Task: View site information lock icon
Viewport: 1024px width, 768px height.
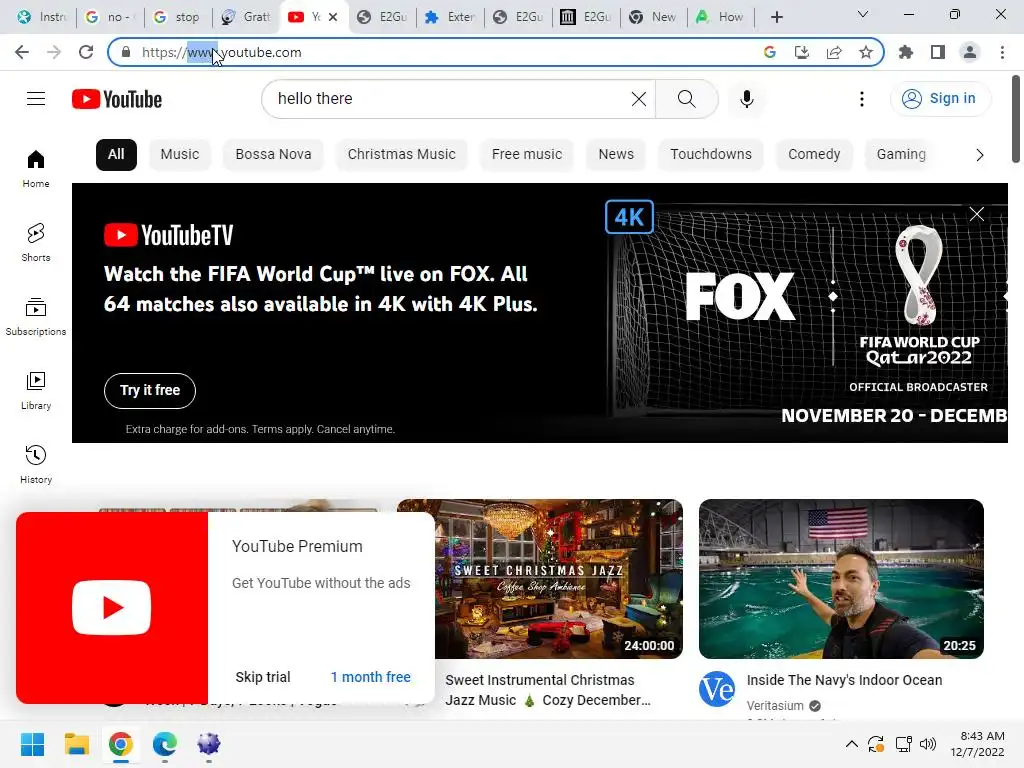Action: (x=126, y=52)
